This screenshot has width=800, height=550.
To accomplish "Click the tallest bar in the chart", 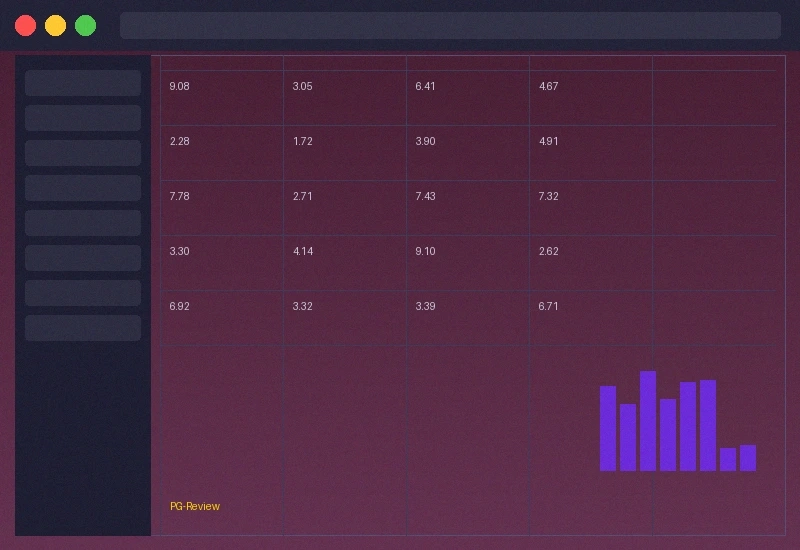I will click(x=648, y=421).
